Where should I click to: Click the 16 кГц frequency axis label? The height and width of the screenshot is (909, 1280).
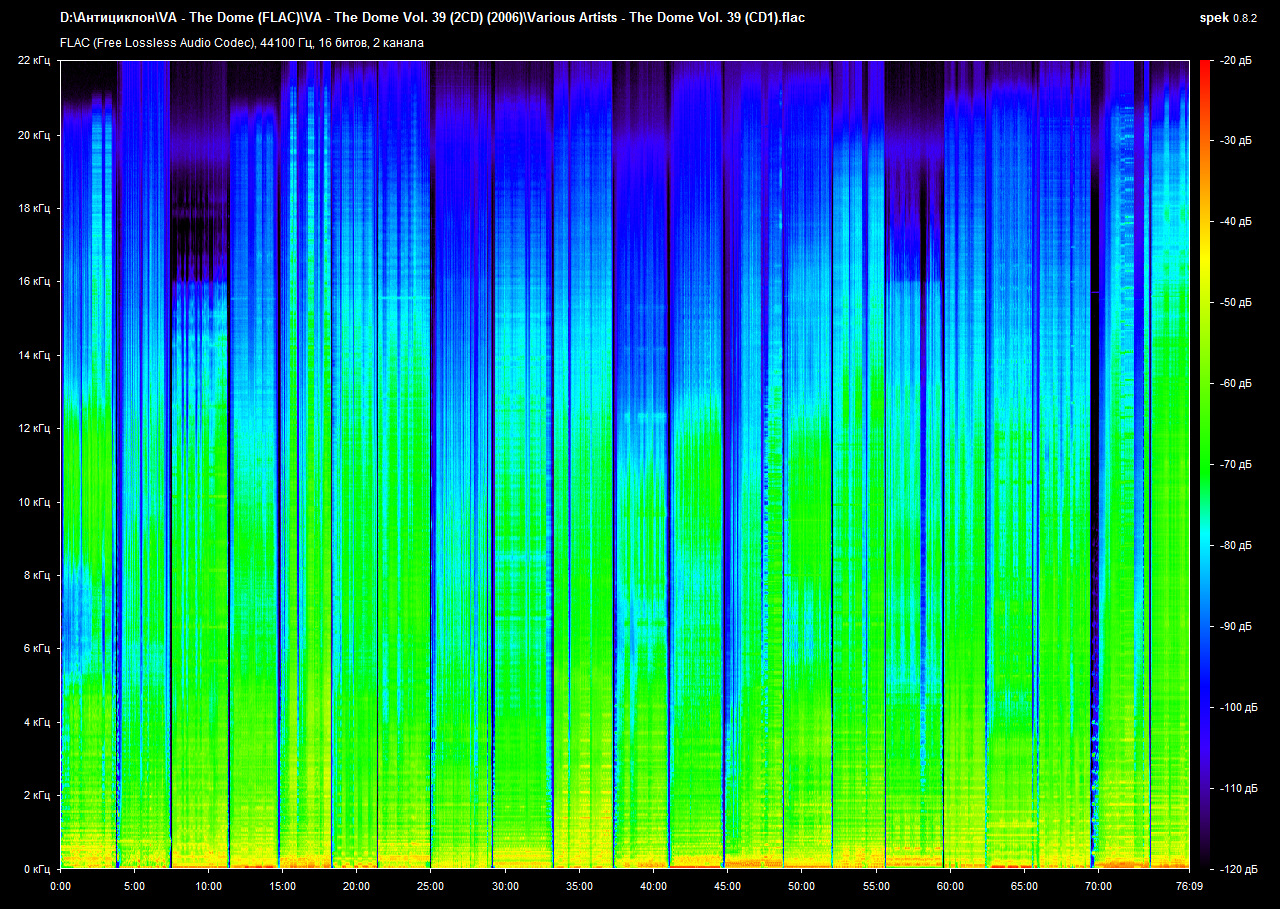point(34,282)
